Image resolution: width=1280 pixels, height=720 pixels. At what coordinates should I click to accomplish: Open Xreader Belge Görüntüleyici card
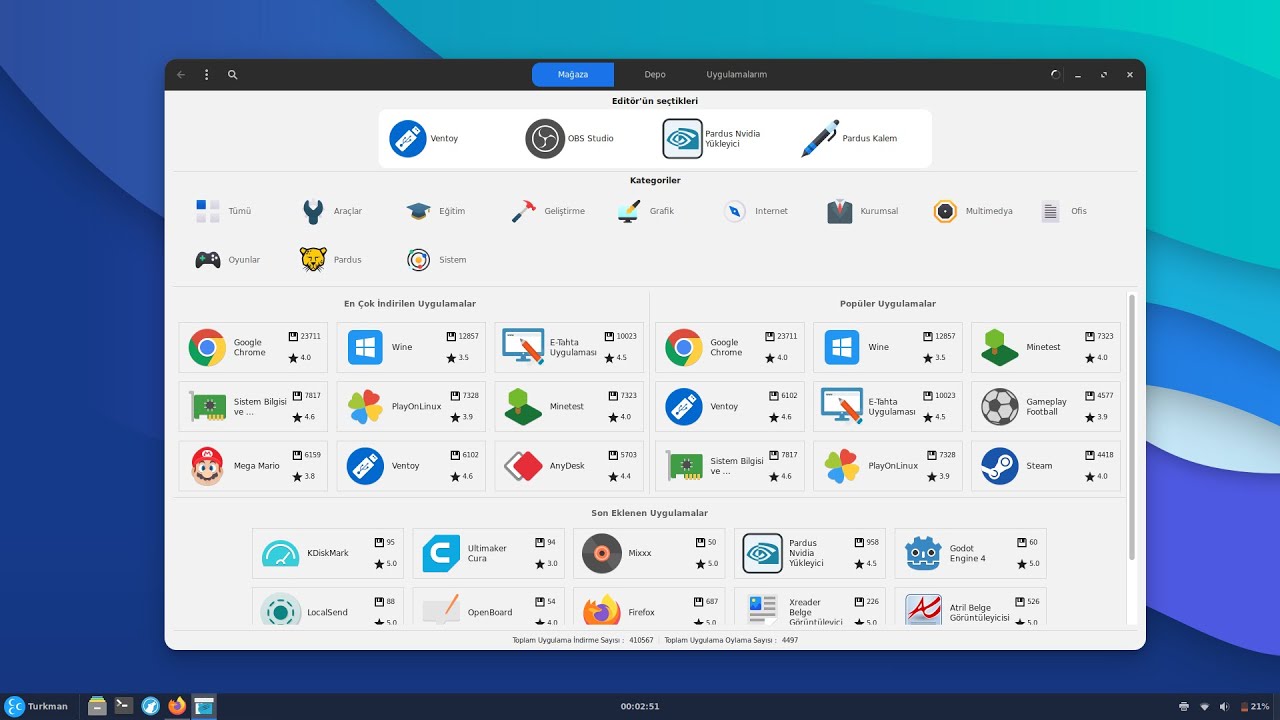tap(810, 607)
